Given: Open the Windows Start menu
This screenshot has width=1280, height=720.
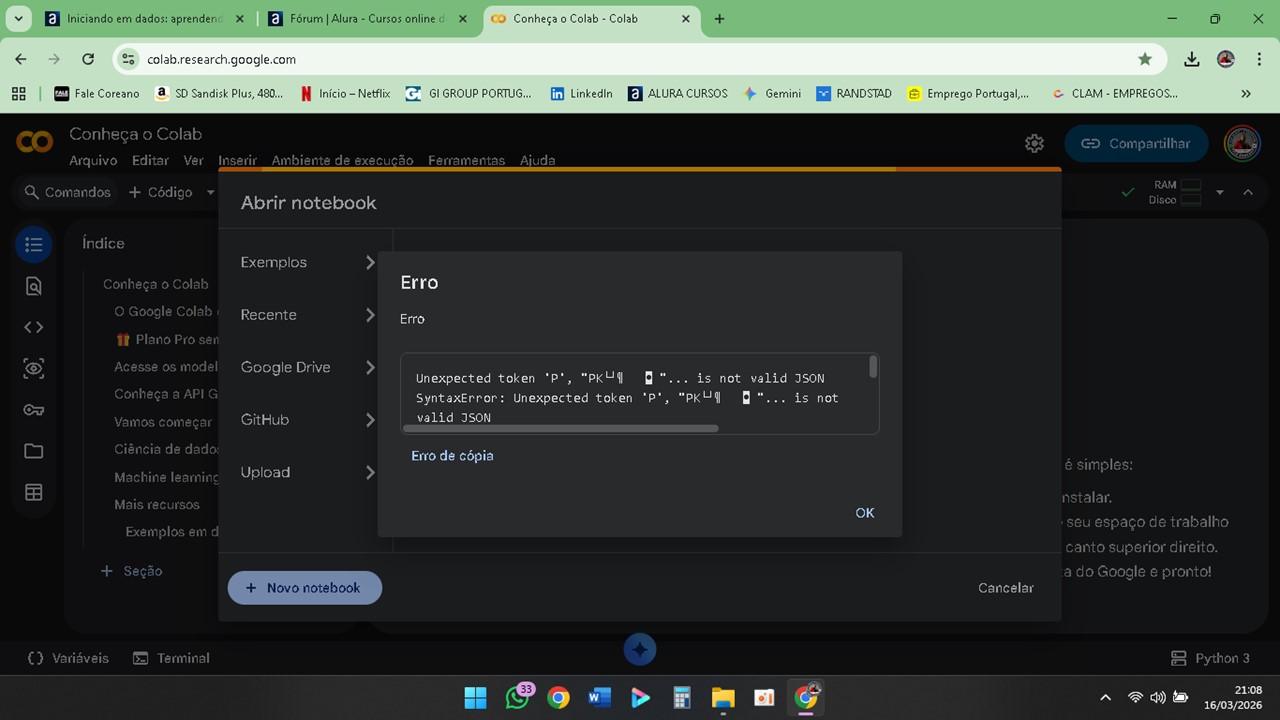Looking at the screenshot, I should (476, 697).
